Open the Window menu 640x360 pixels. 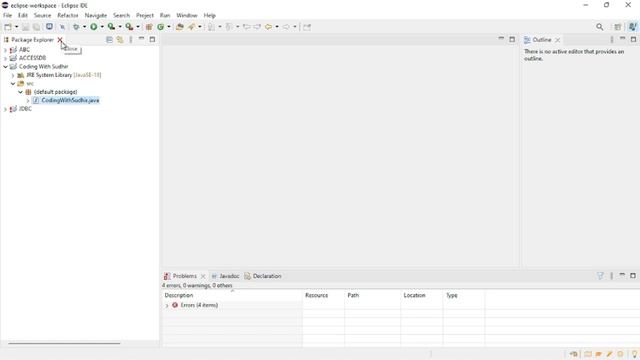tap(187, 16)
